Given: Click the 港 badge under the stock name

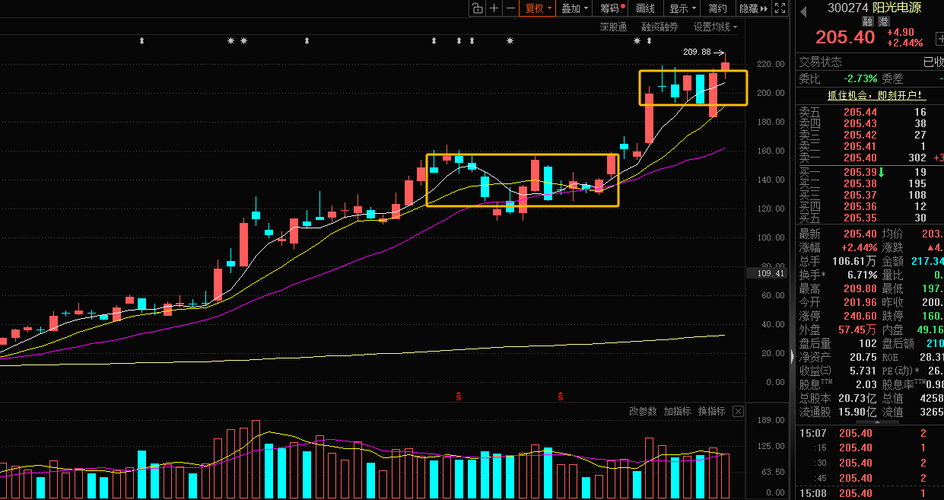Looking at the screenshot, I should 883,21.
